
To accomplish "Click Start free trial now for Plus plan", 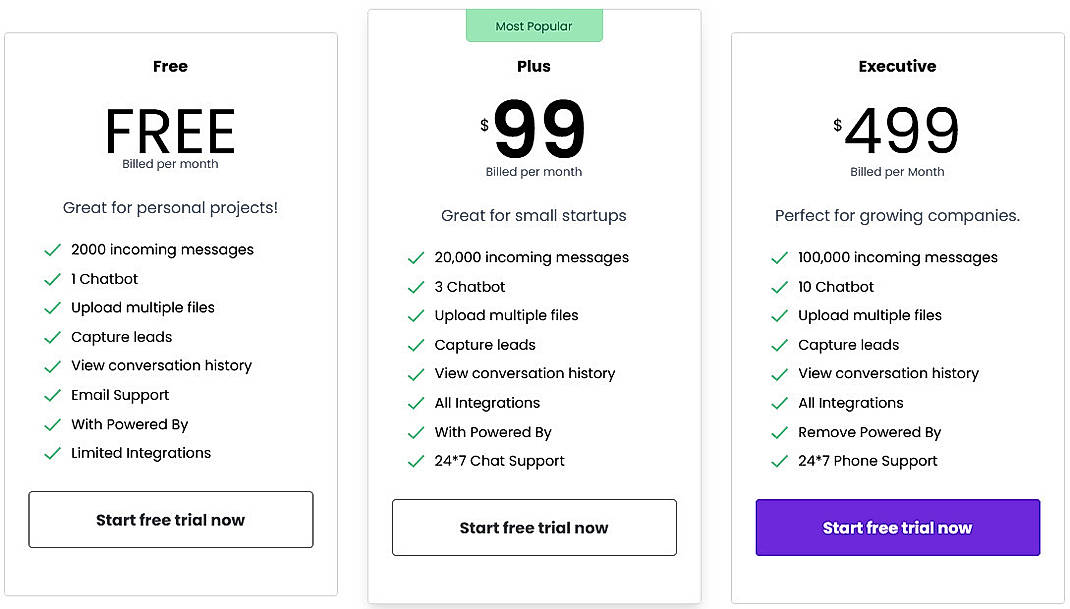I will click(x=534, y=527).
